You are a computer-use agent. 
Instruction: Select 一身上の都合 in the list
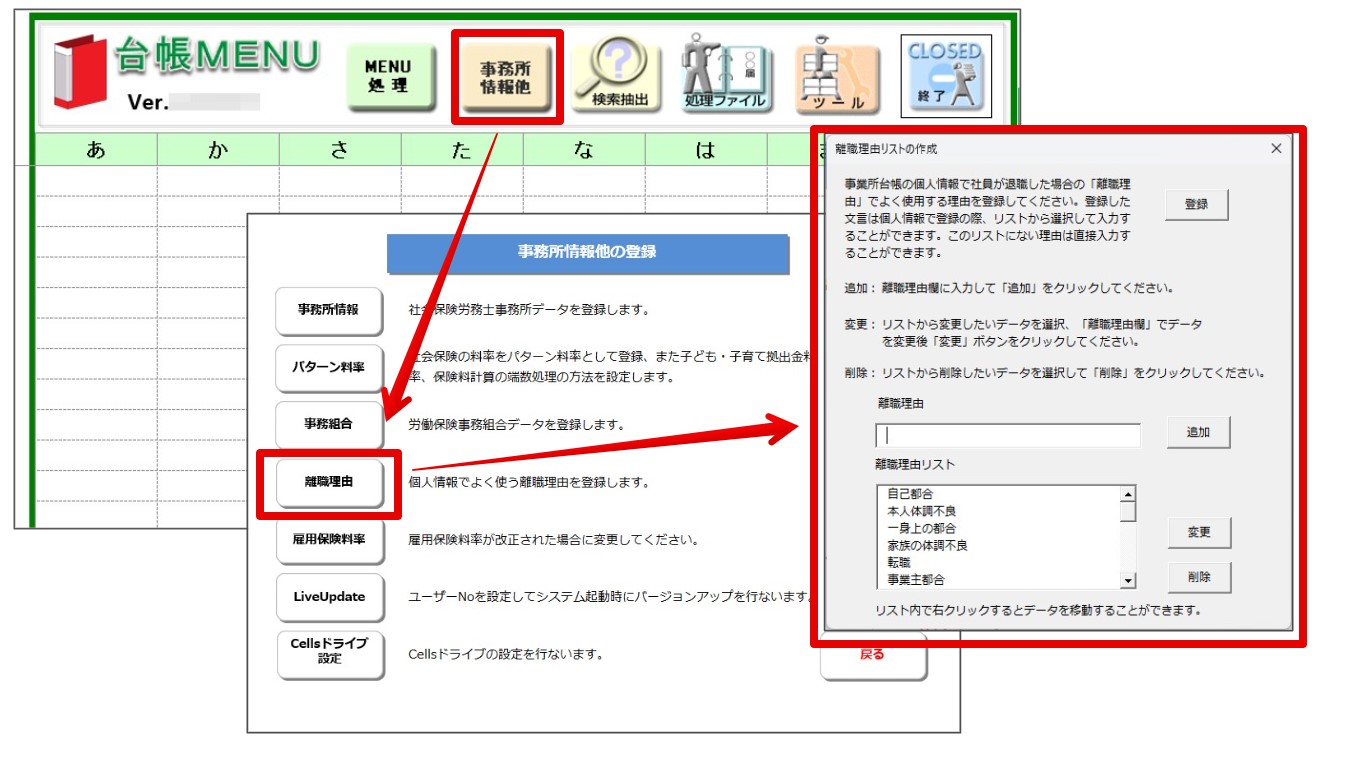click(998, 528)
